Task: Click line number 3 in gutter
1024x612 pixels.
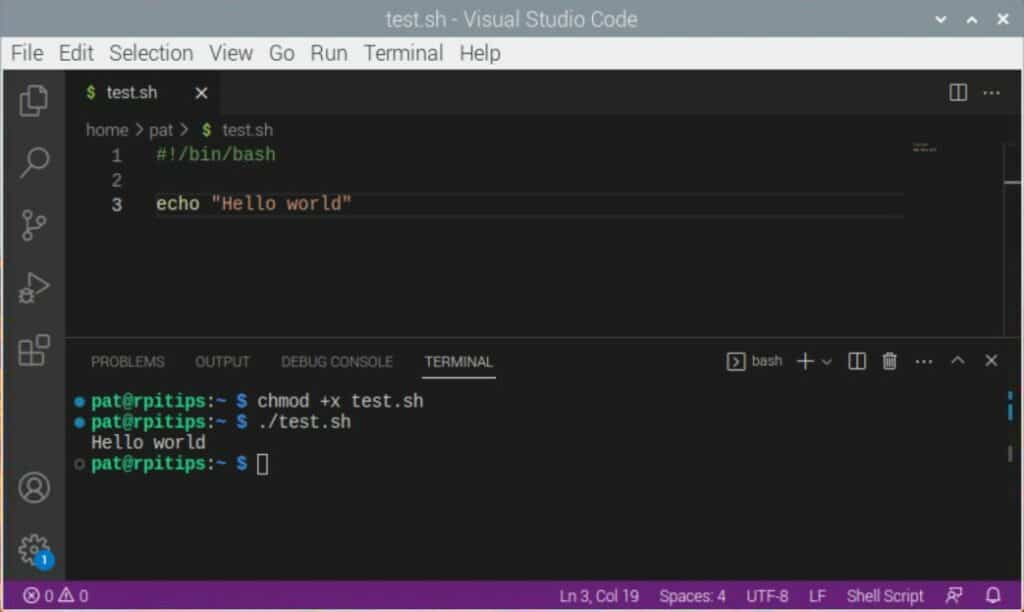Action: [x=116, y=204]
